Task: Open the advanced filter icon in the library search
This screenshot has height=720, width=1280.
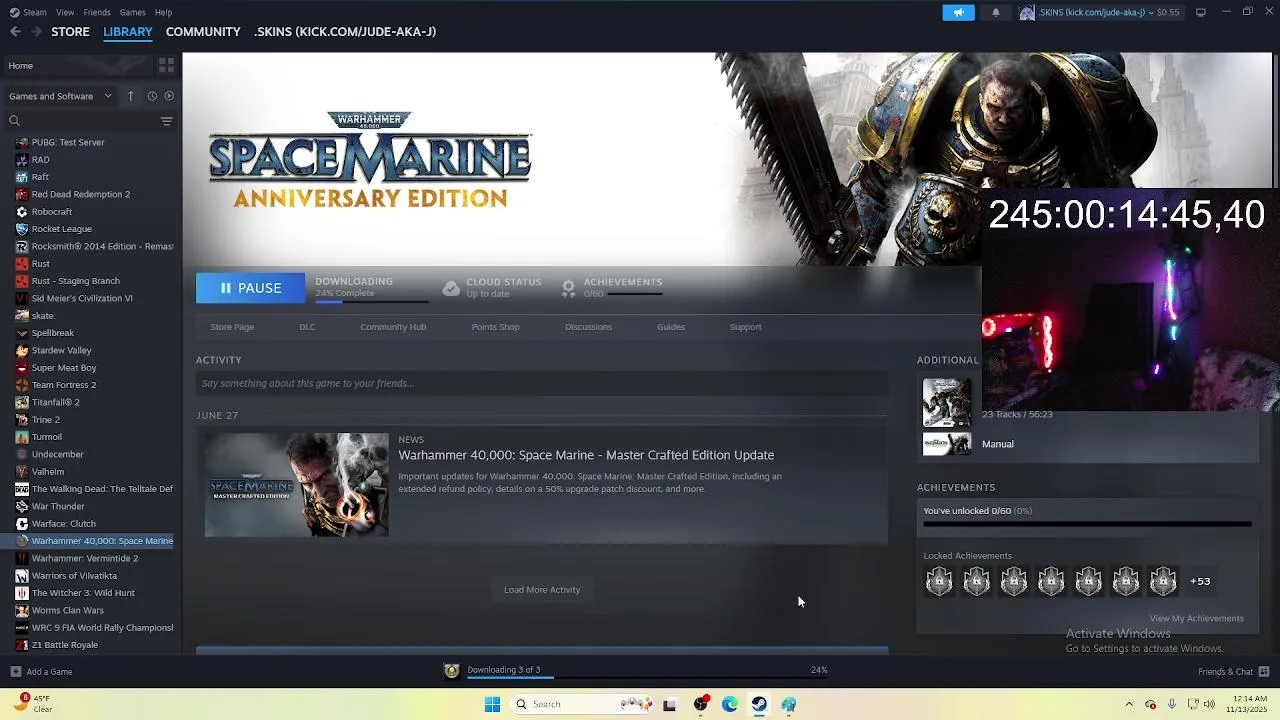Action: tap(167, 121)
